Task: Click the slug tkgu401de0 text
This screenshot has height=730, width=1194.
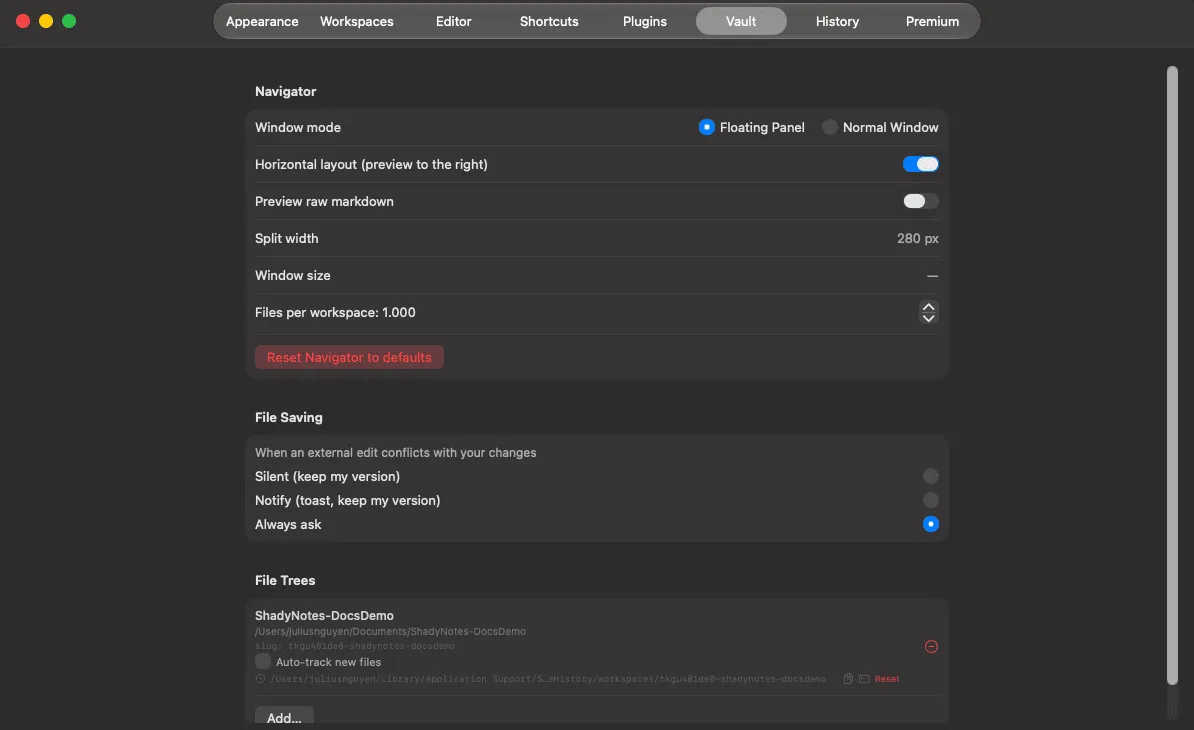Action: tap(355, 646)
